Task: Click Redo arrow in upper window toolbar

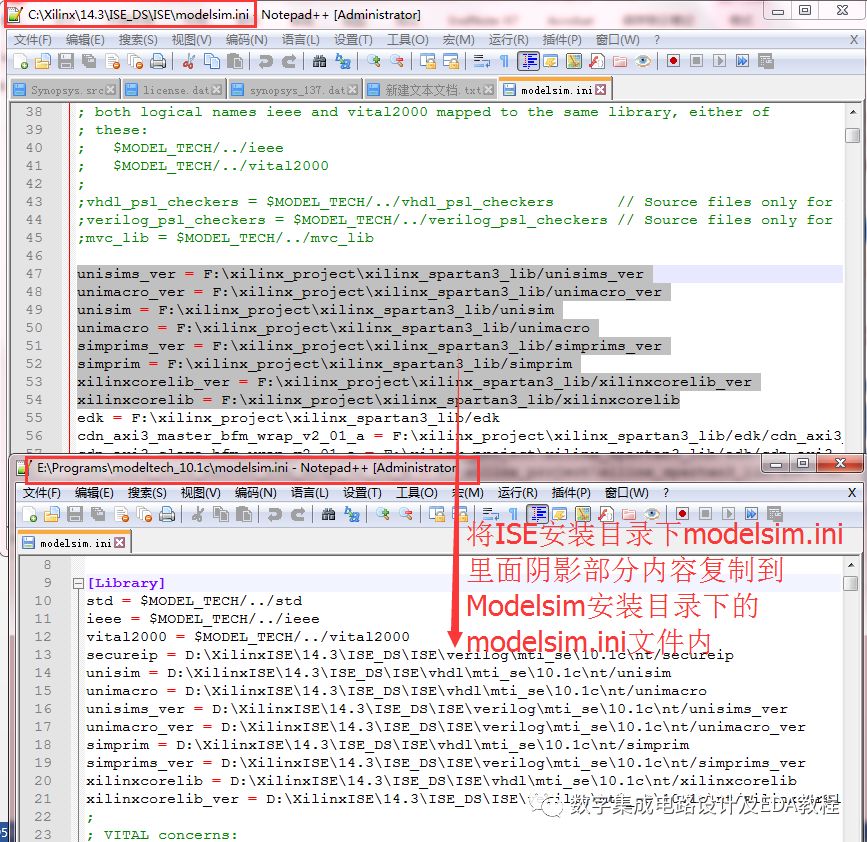Action: click(289, 61)
